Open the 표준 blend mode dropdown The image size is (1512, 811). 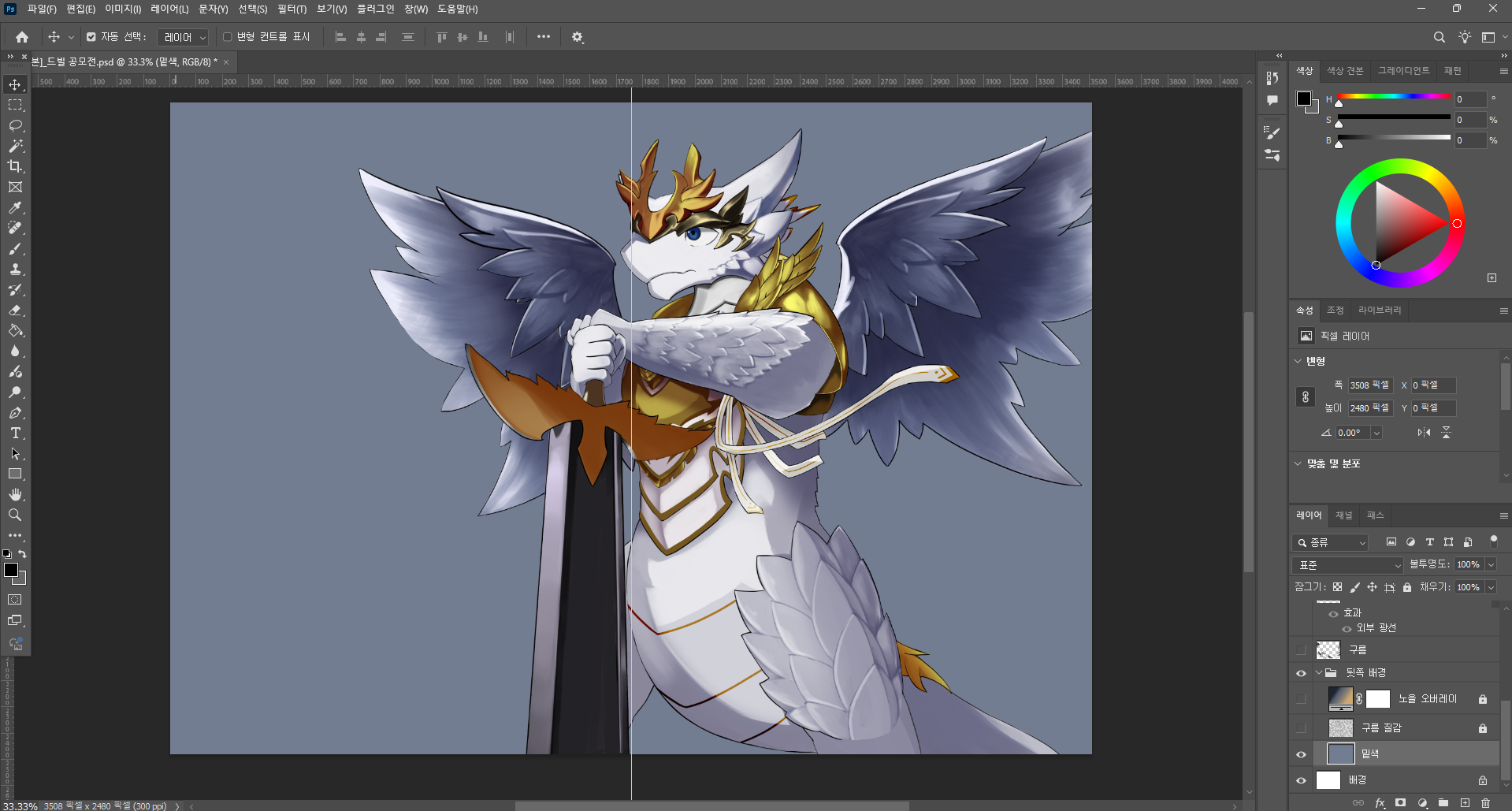(1348, 565)
